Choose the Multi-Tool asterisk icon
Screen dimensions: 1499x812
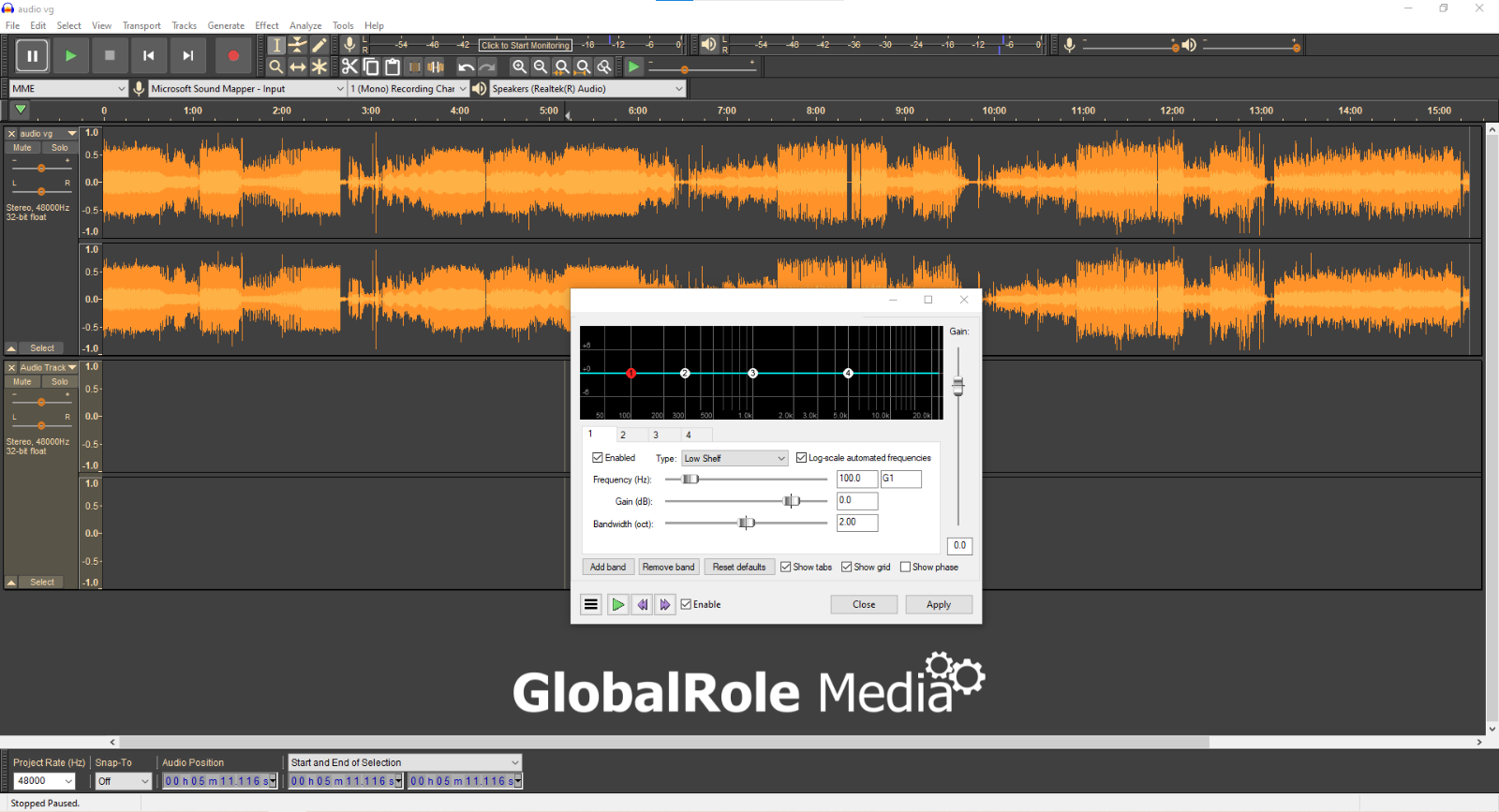319,66
